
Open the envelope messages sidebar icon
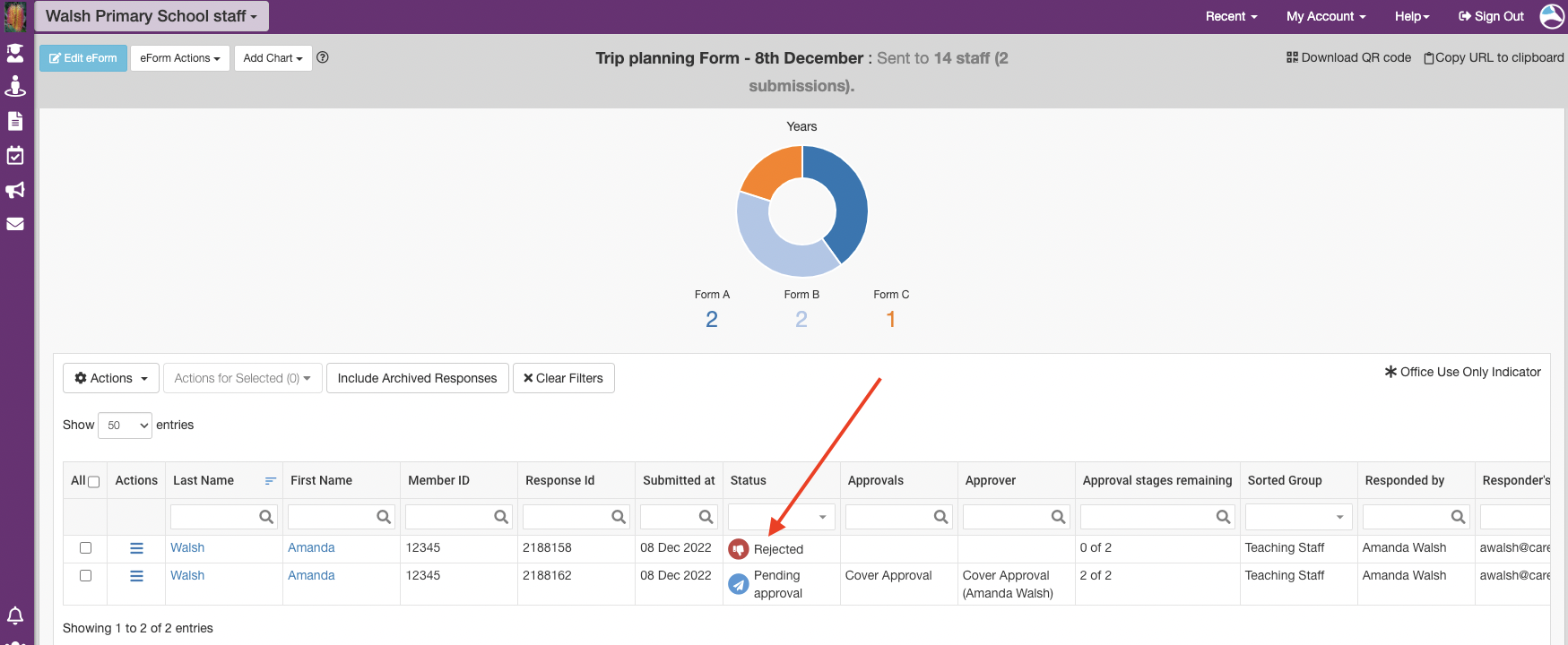[15, 224]
